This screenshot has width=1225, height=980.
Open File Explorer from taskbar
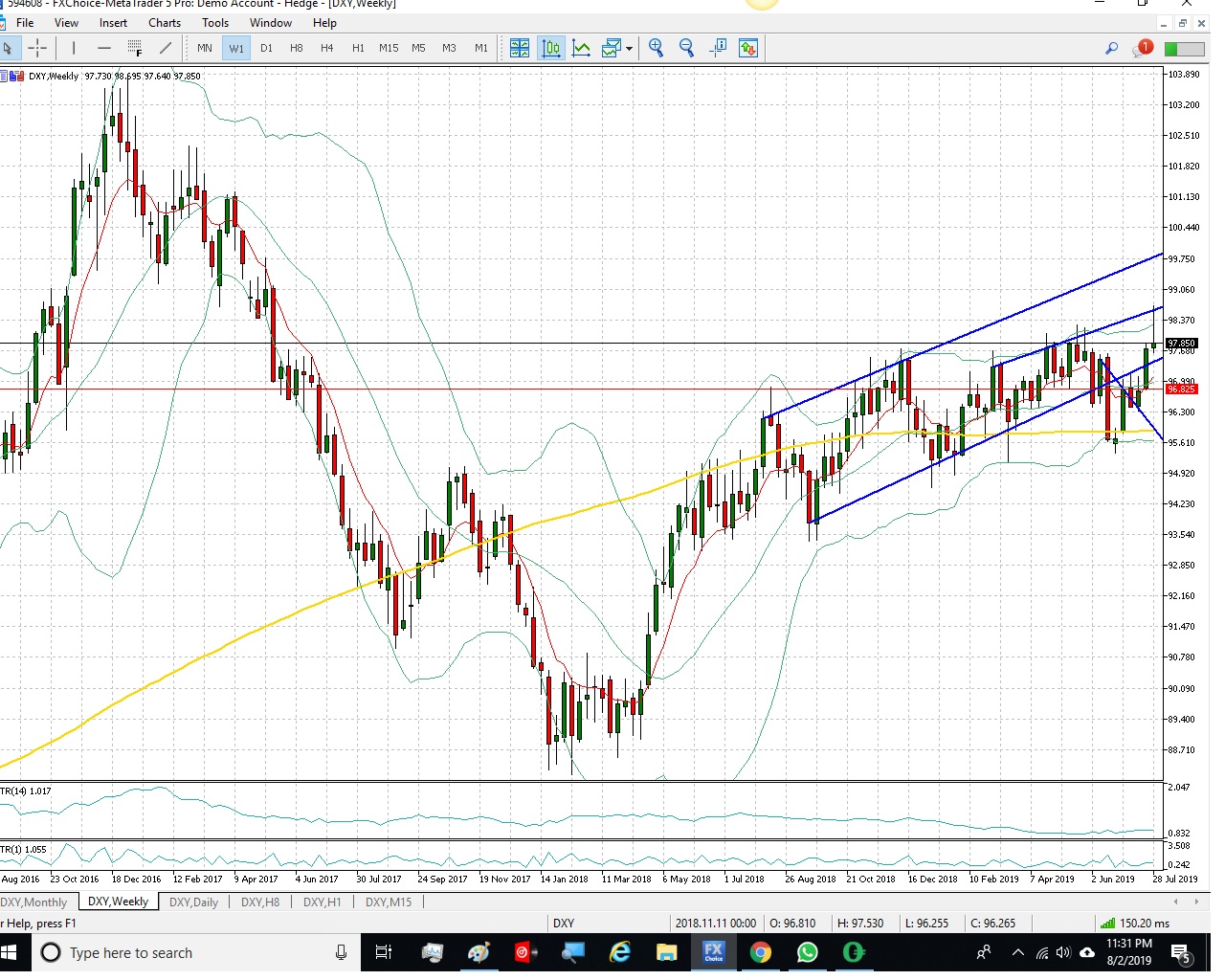[667, 952]
